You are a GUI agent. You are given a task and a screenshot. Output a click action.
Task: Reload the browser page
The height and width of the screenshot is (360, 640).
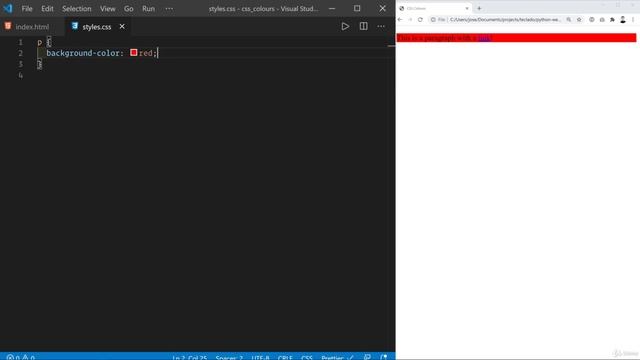click(420, 20)
